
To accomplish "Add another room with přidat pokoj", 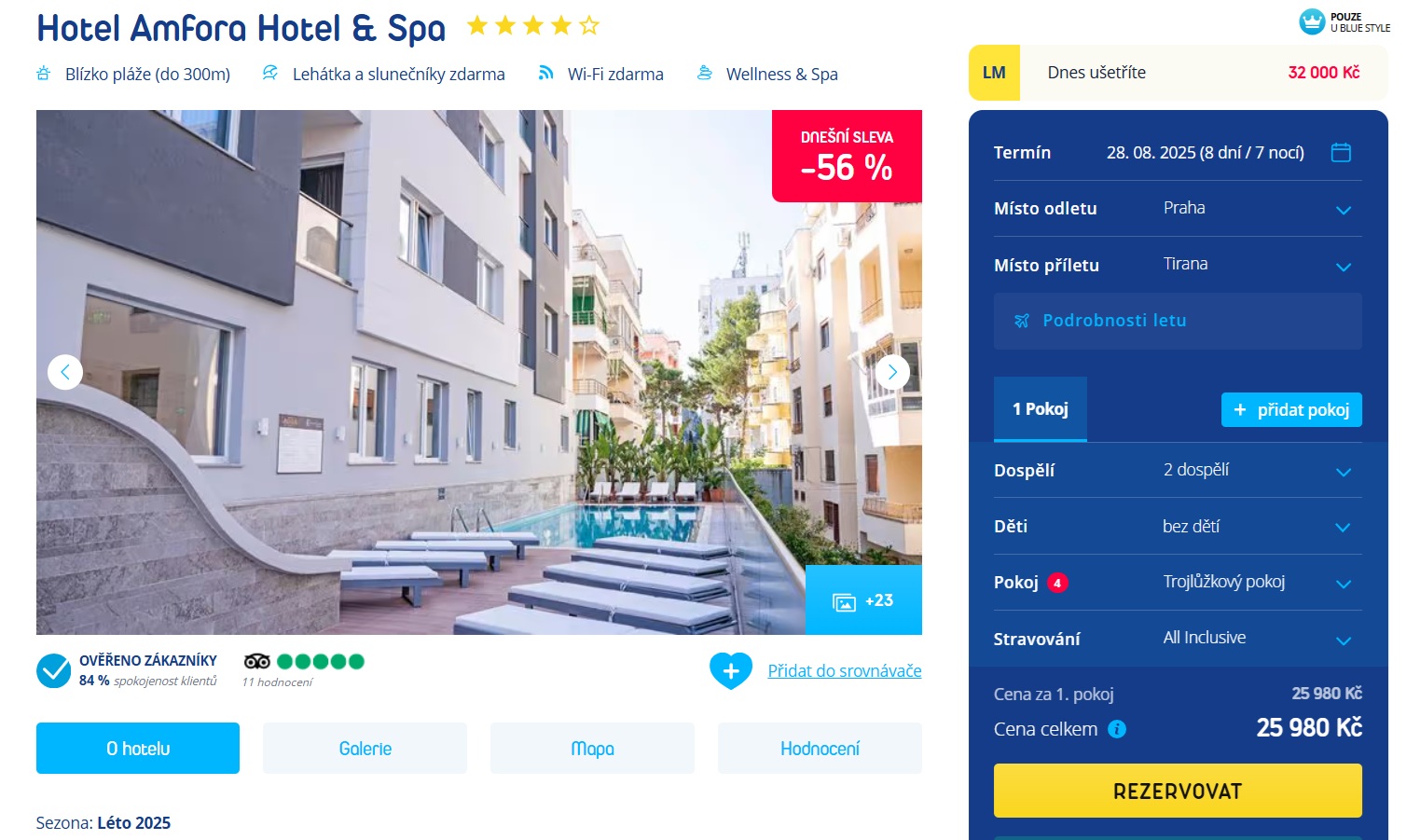I will pos(1291,409).
